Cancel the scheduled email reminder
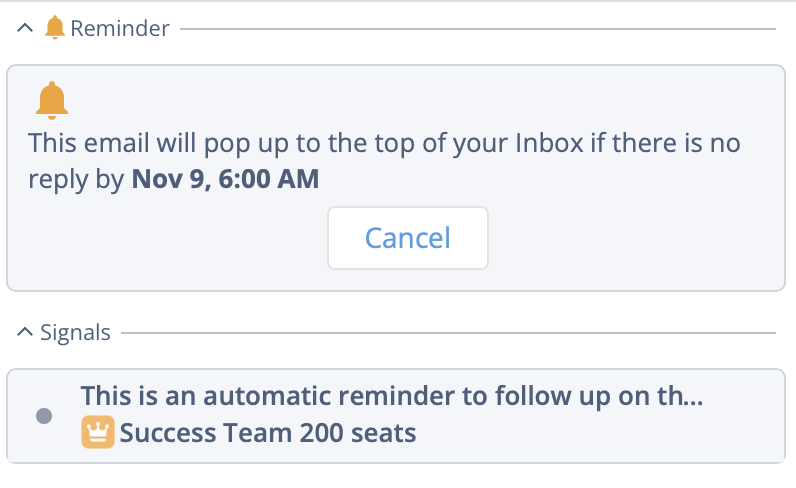 (408, 238)
